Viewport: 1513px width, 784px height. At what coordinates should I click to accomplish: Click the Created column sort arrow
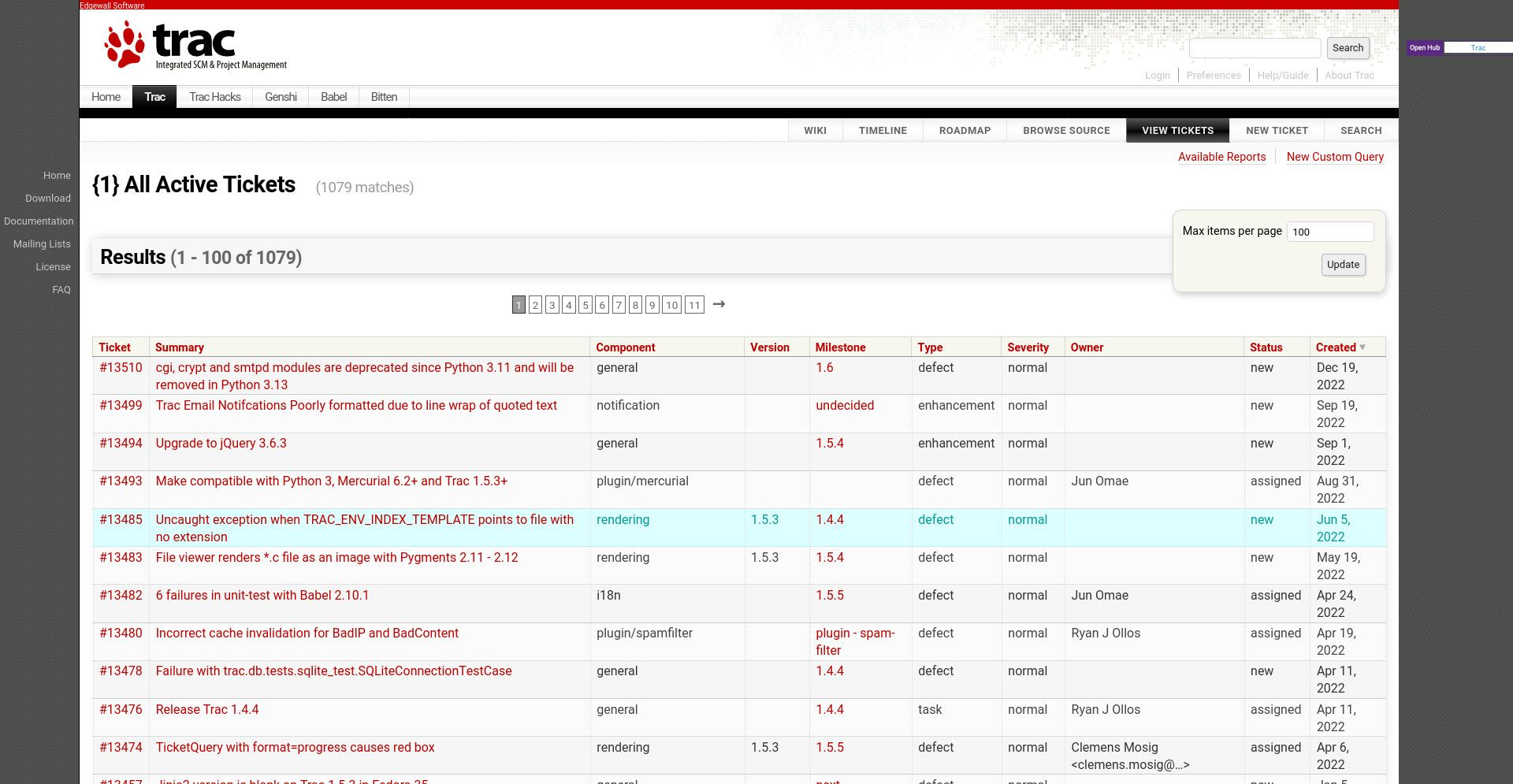1362,347
